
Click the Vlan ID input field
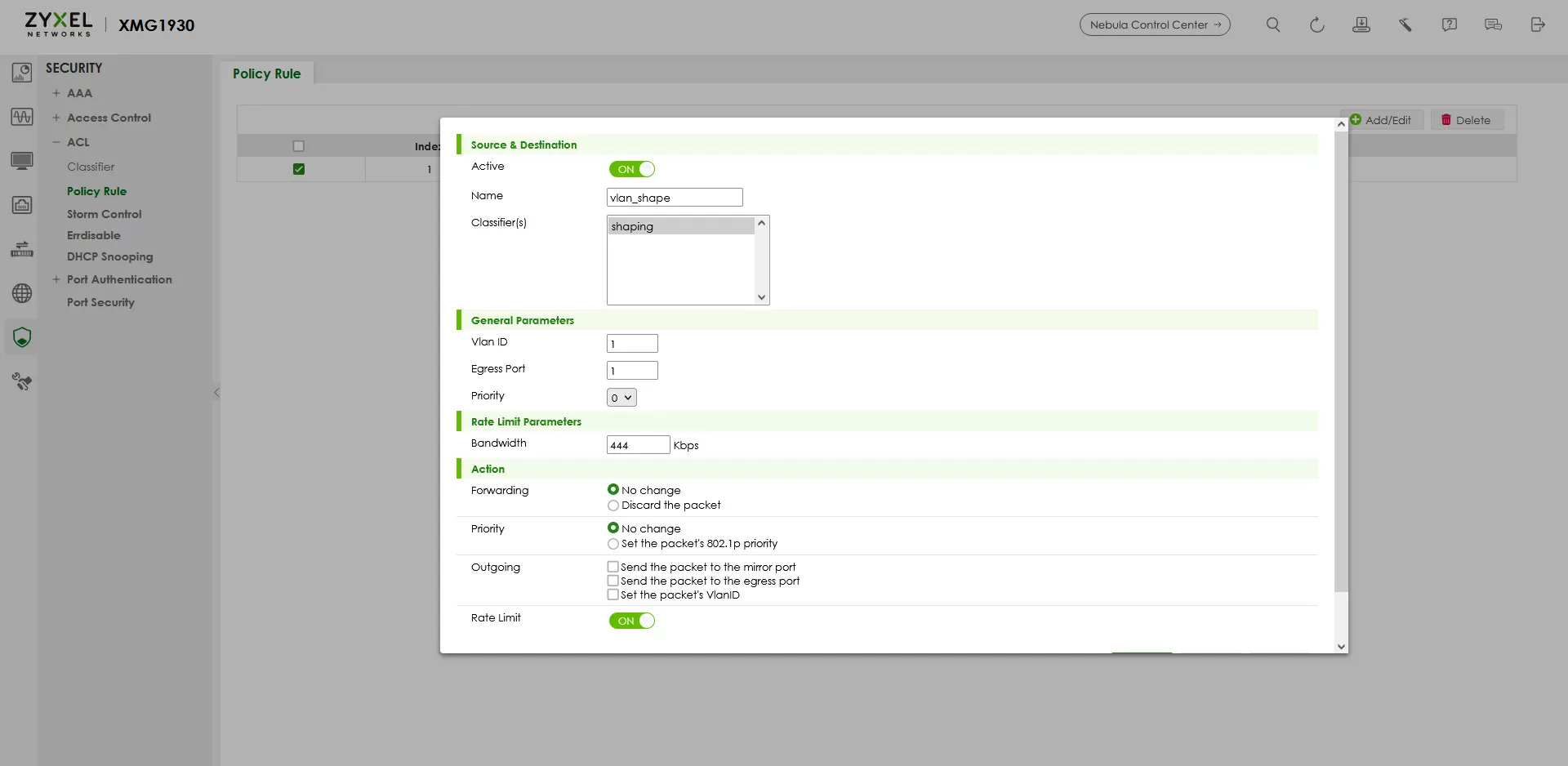(x=632, y=344)
